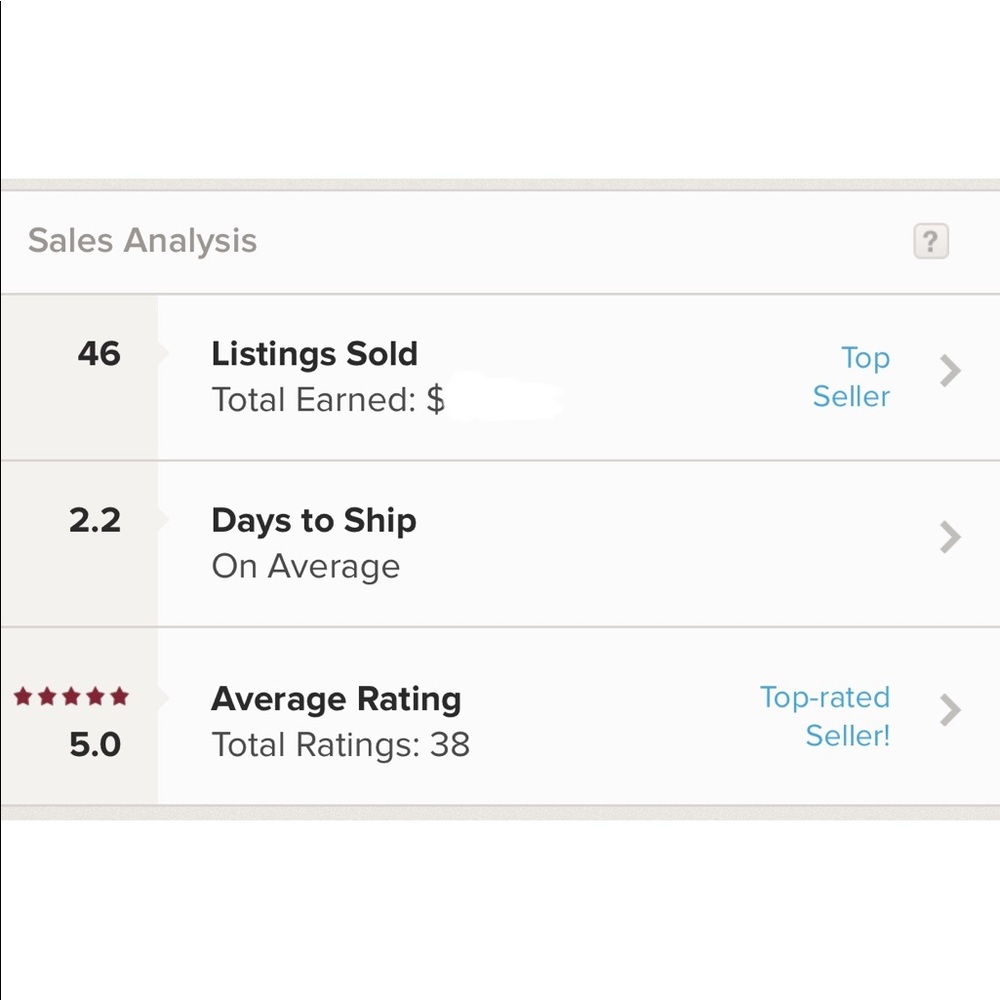Click the 5.0 average rating score

(96, 744)
